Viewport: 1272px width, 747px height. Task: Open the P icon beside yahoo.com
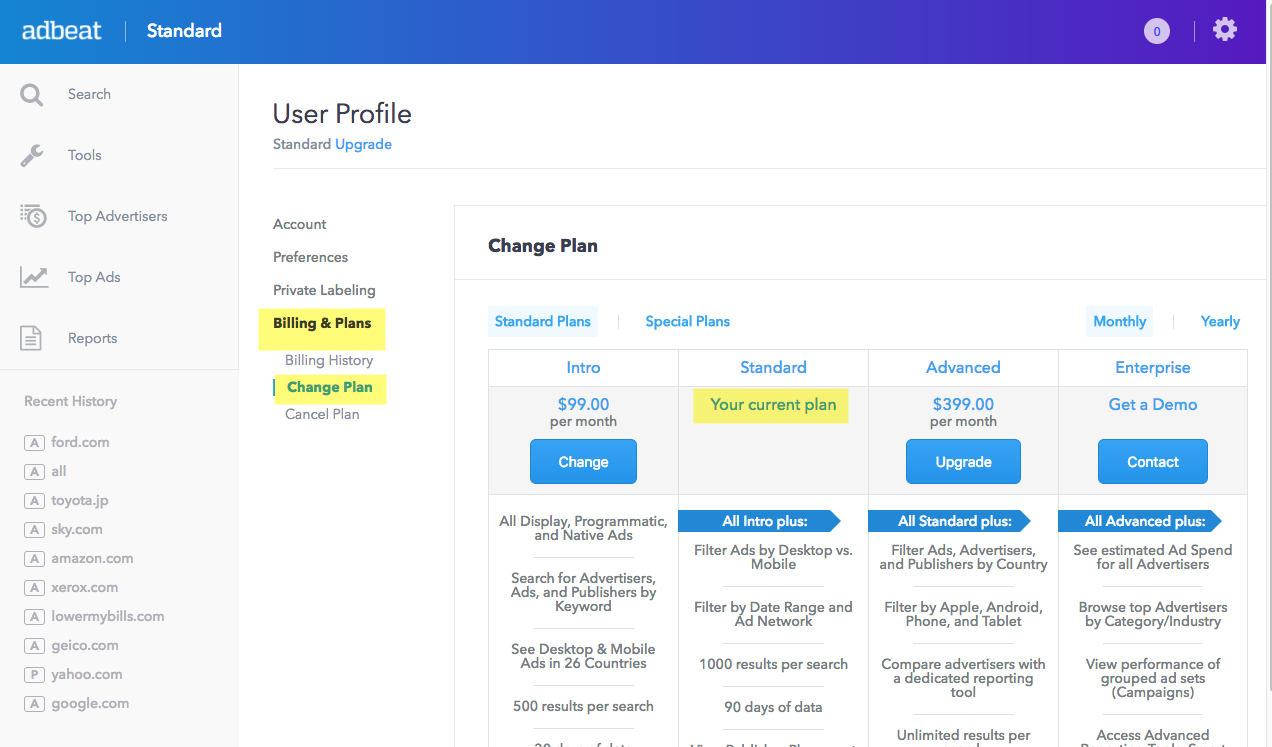[x=35, y=675]
